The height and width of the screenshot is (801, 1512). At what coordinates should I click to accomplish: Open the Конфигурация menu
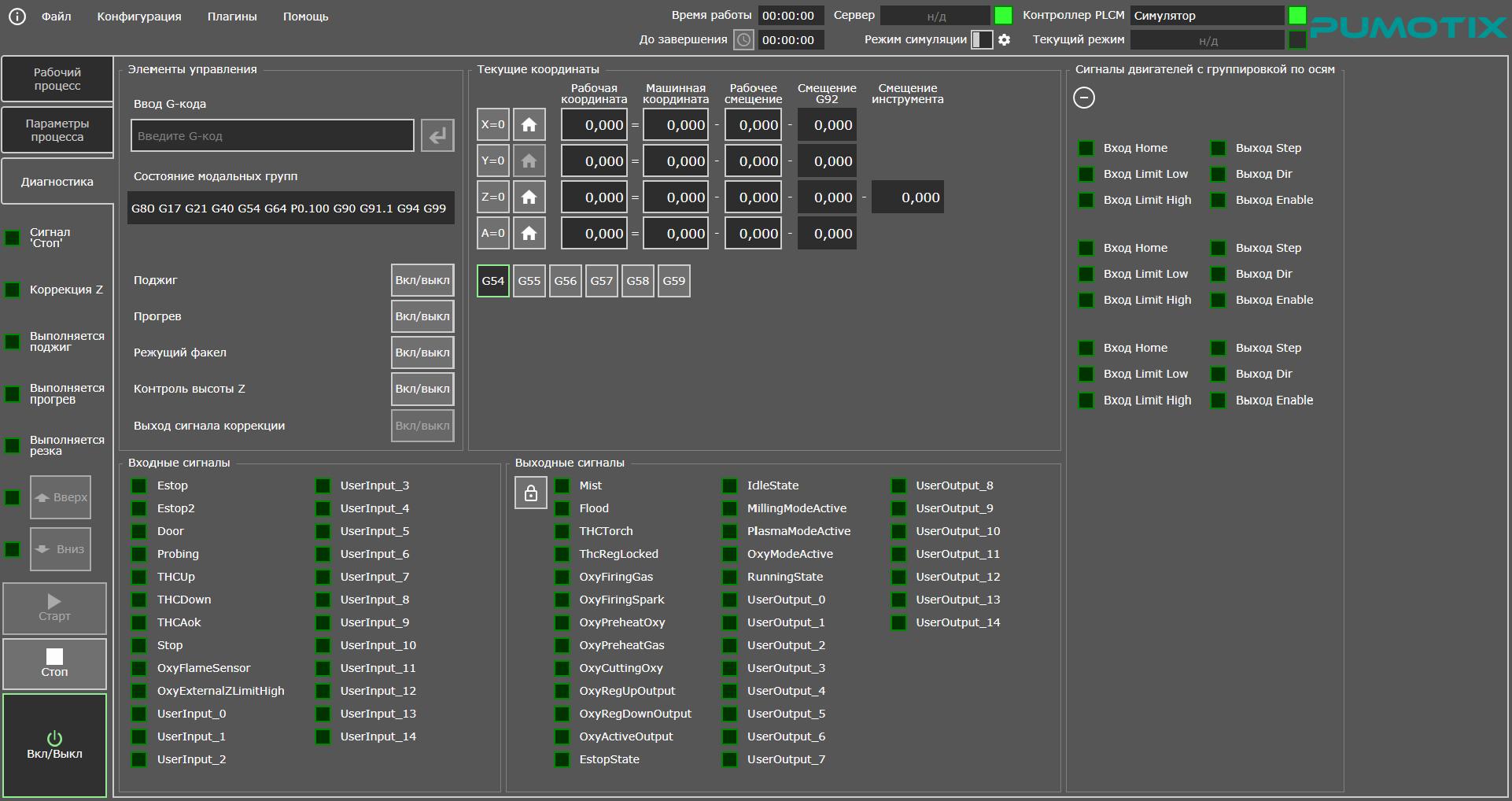[x=139, y=17]
